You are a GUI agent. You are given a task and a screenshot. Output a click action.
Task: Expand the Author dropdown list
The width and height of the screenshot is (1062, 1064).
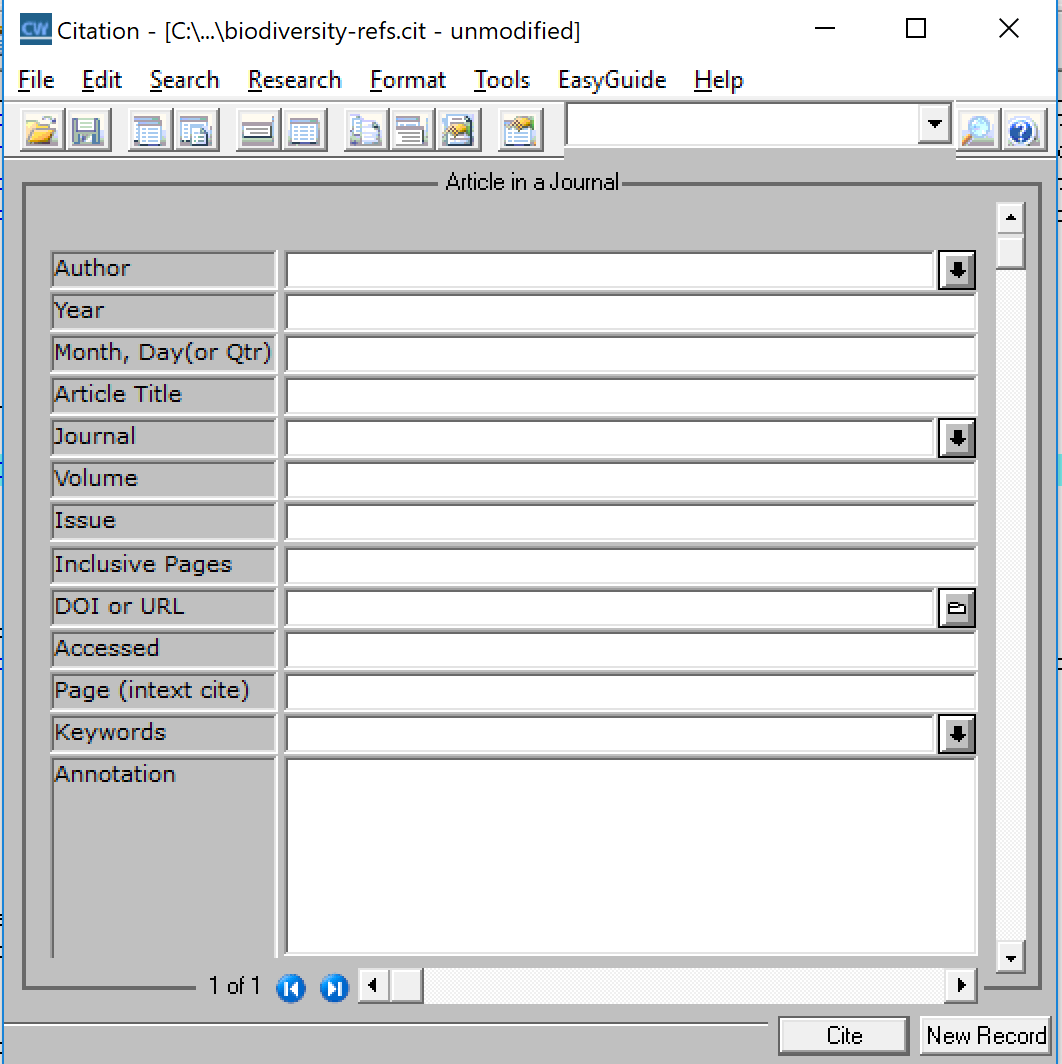[x=956, y=270]
